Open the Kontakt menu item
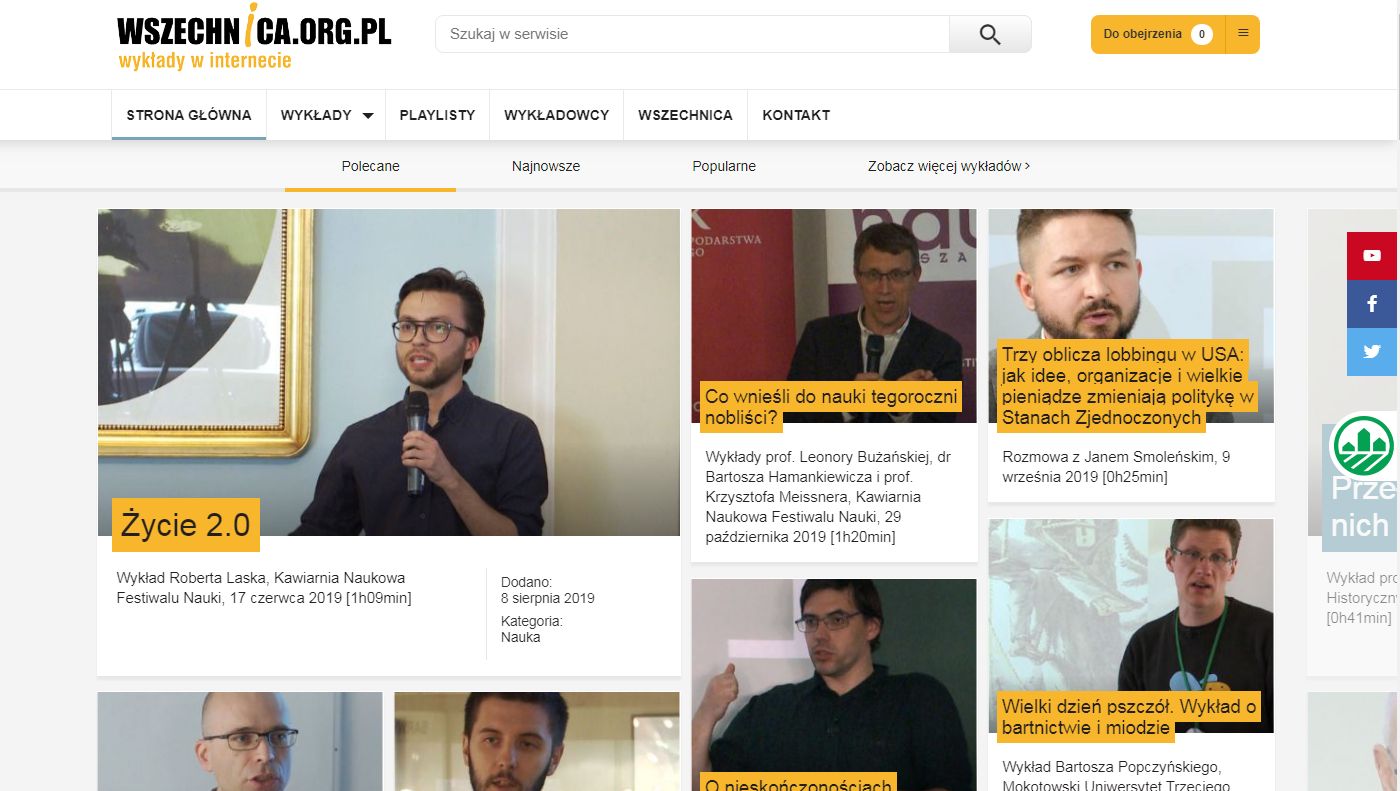This screenshot has width=1400, height=791. [x=796, y=115]
